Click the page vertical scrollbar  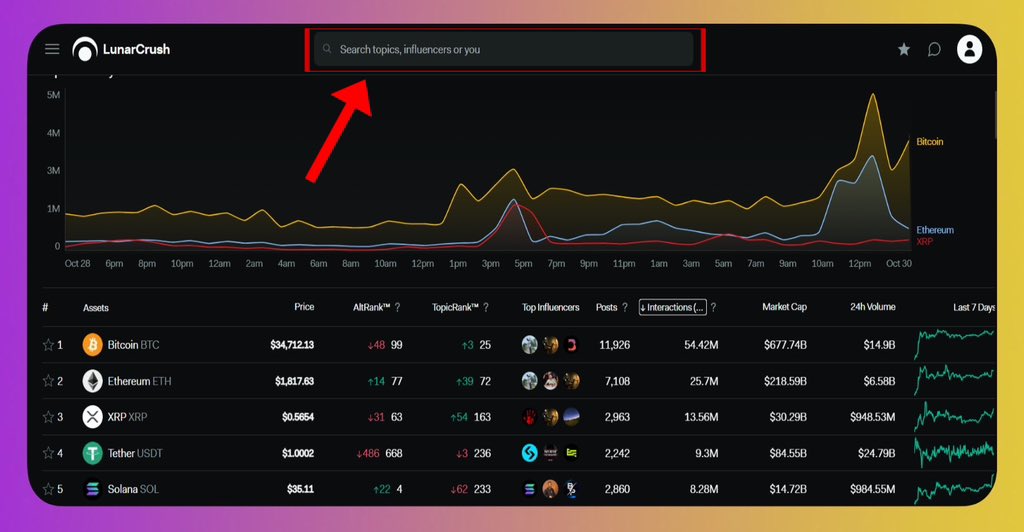[994, 114]
